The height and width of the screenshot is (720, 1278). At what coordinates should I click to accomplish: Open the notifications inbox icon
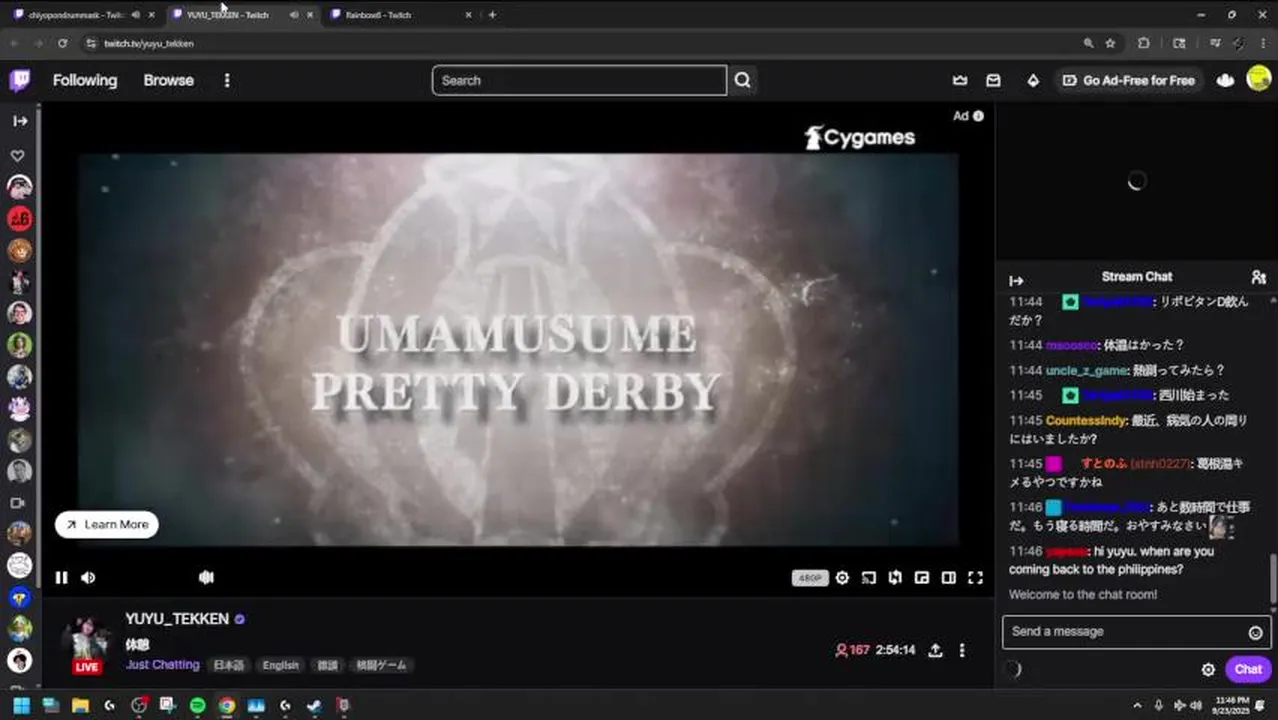click(x=993, y=80)
